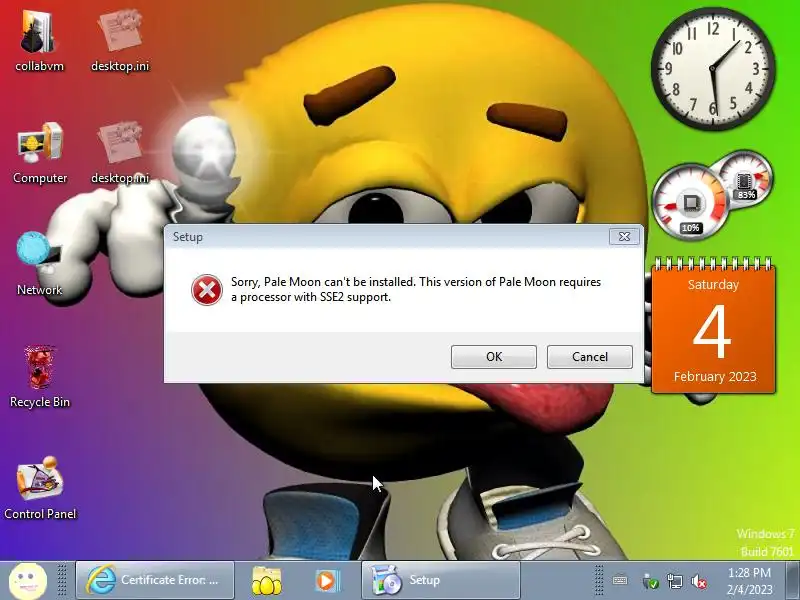This screenshot has height=600, width=800.
Task: Click the Setup dialog title text
Action: point(188,237)
